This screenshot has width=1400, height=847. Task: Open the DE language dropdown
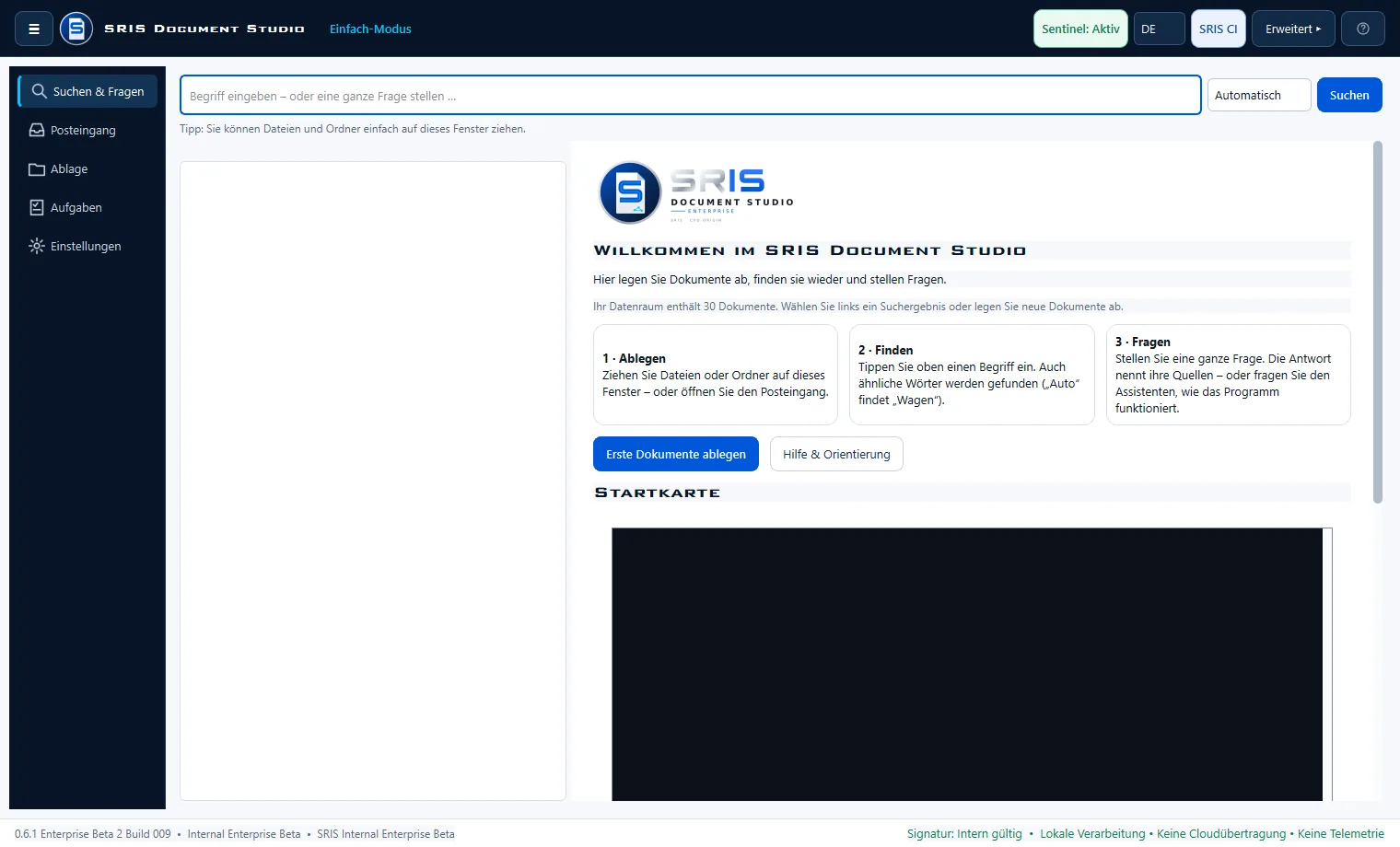[1159, 29]
